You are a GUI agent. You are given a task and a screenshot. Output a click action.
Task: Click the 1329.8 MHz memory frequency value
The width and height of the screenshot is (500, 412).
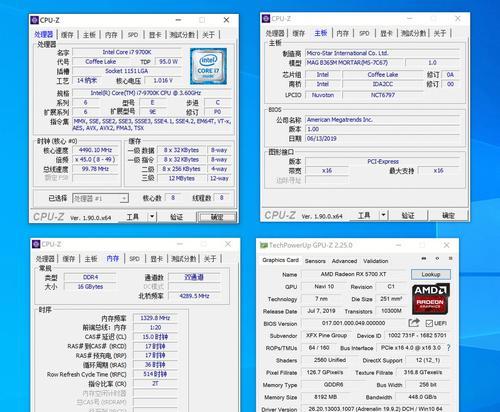click(x=155, y=318)
